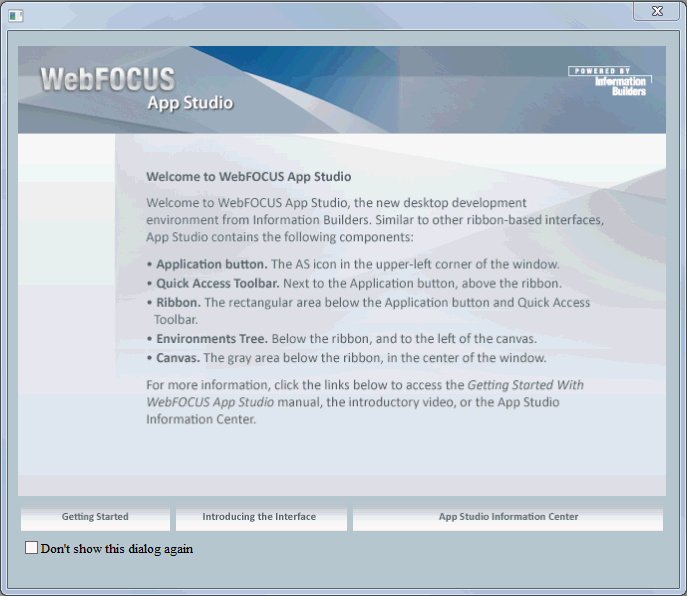Click the Information Builders logo

610,81
